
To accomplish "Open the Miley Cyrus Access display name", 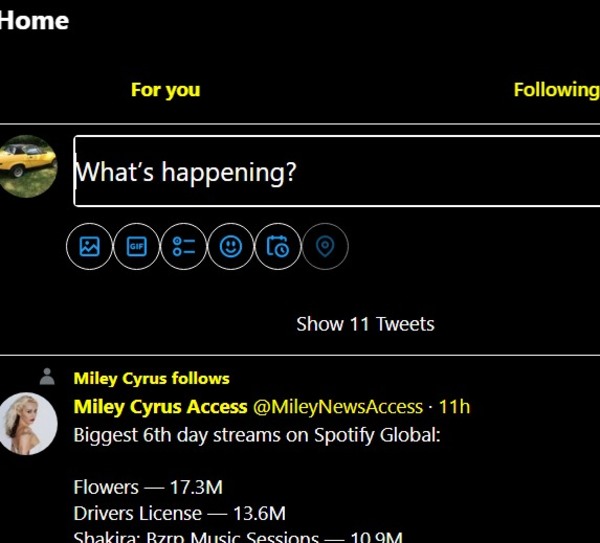I will click(x=160, y=407).
